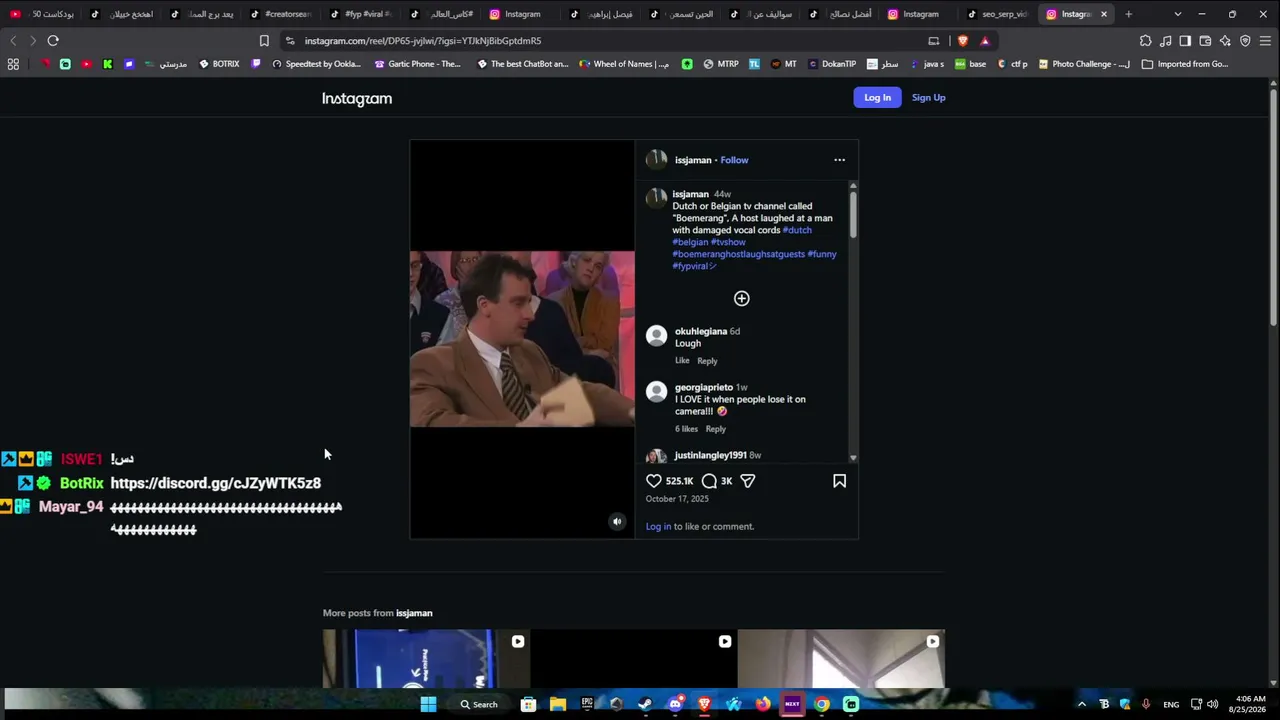Image resolution: width=1280 pixels, height=720 pixels.
Task: Open the Photo Challenge bookmark
Action: coord(1084,64)
